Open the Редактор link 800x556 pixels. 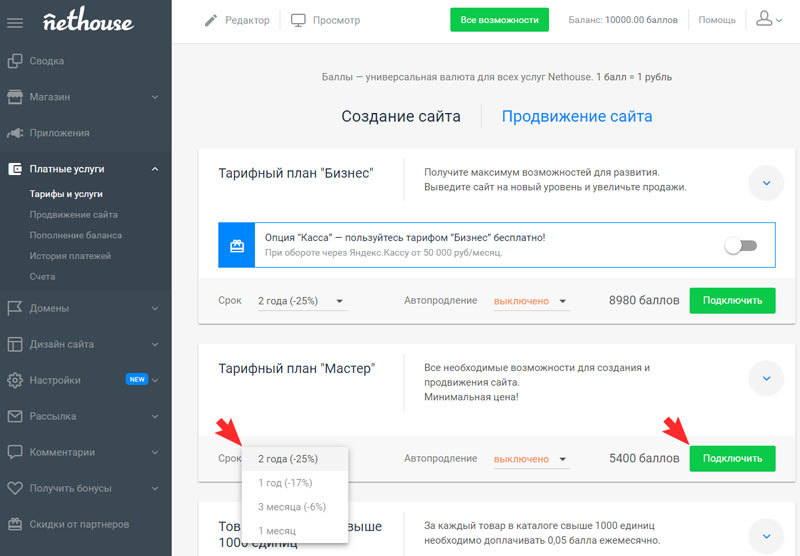pos(247,20)
